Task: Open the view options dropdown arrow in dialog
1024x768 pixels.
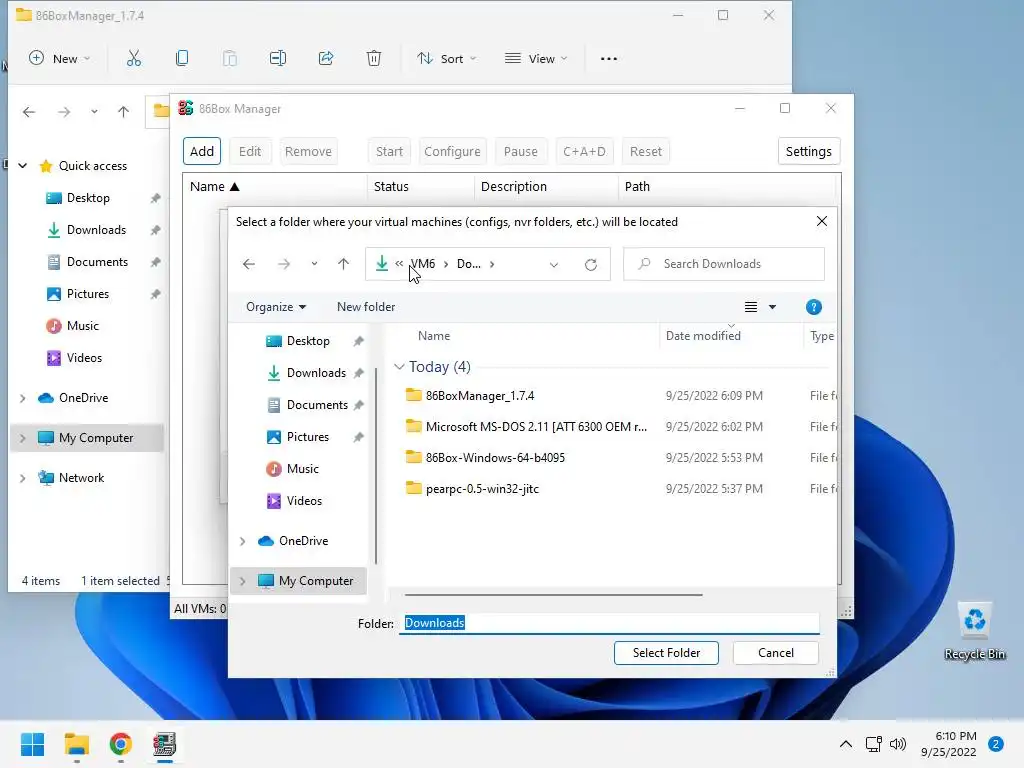Action: pos(773,307)
